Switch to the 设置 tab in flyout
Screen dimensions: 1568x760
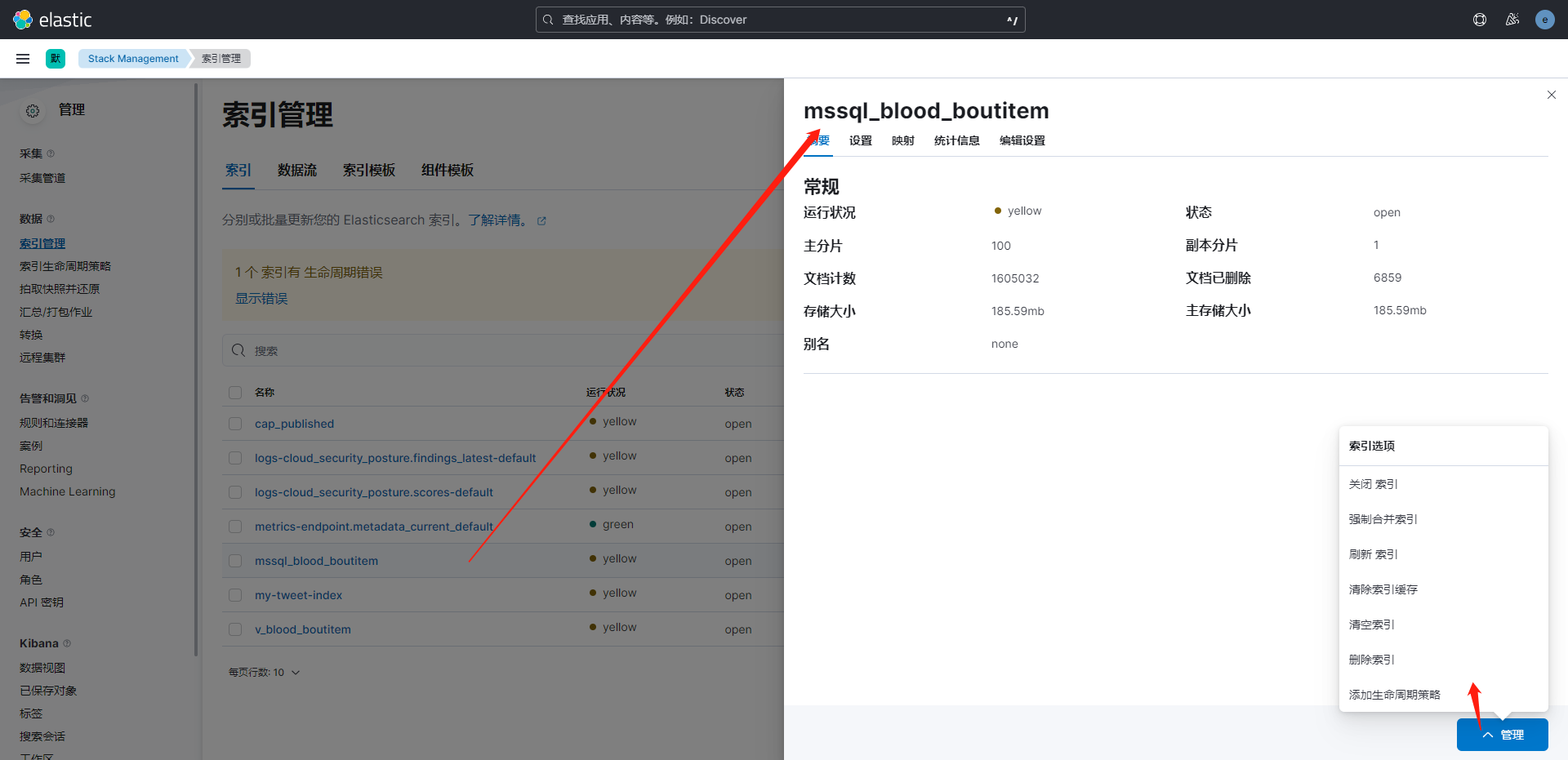[861, 140]
